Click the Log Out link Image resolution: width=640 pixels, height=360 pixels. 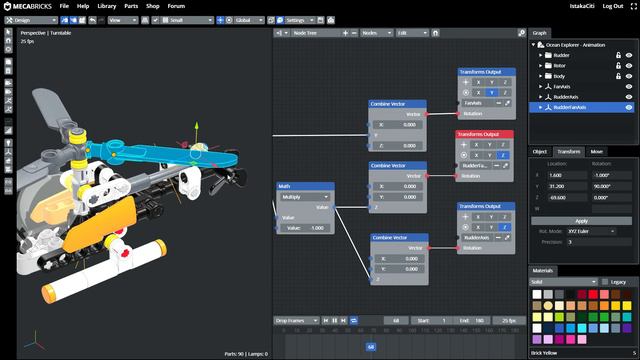click(613, 6)
